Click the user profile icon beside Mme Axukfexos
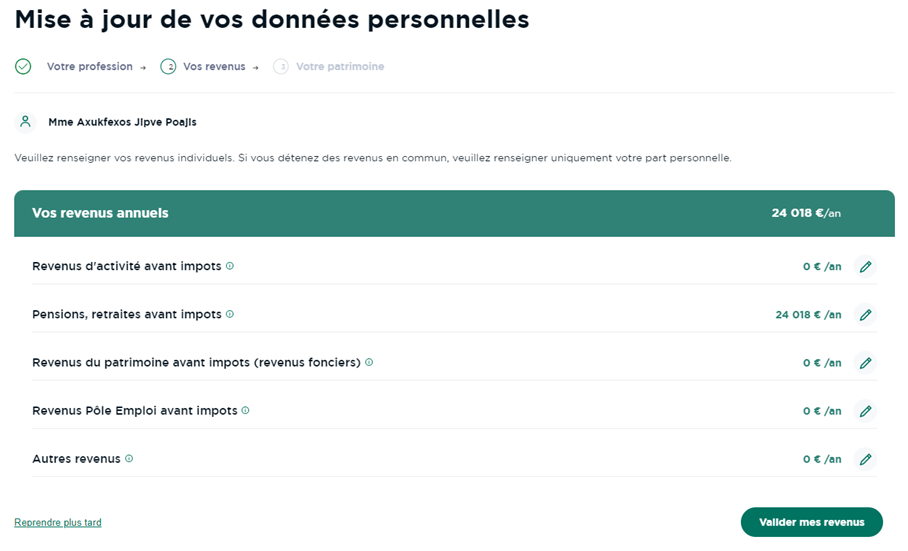 coord(25,122)
